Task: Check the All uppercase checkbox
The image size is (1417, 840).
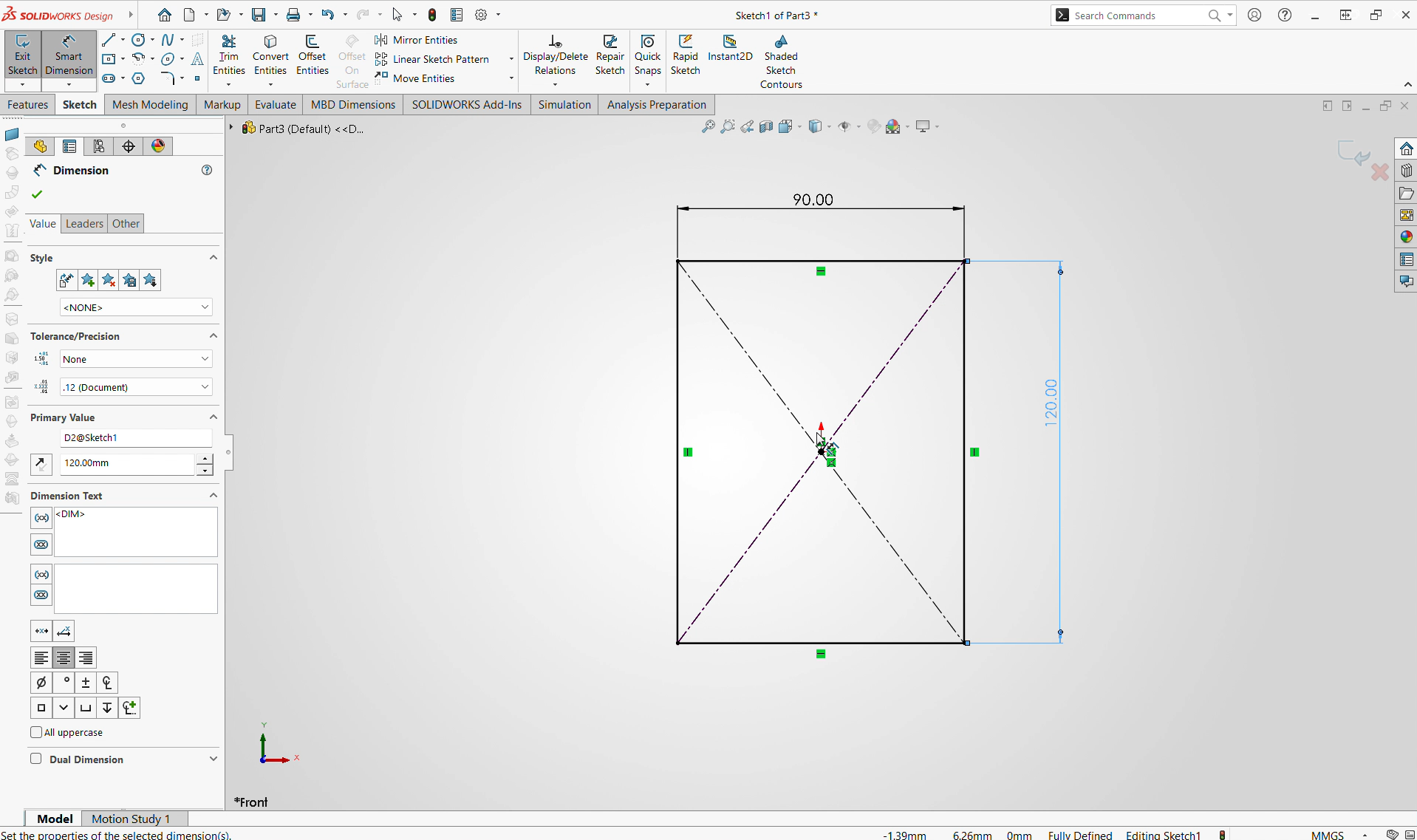Action: pyautogui.click(x=36, y=732)
